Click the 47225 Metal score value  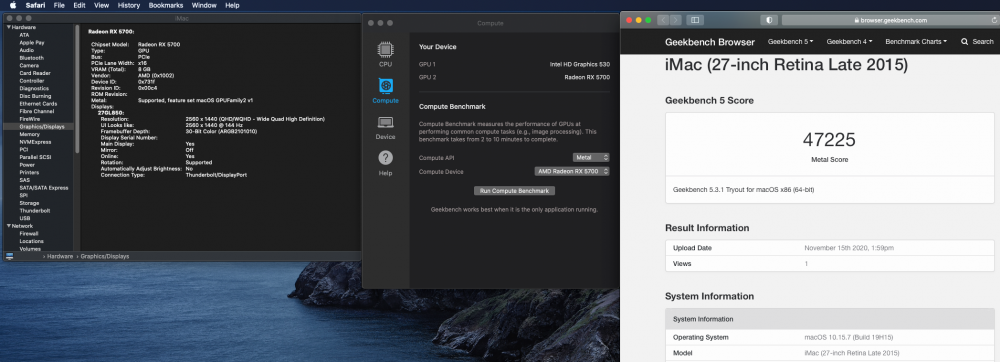pos(829,140)
